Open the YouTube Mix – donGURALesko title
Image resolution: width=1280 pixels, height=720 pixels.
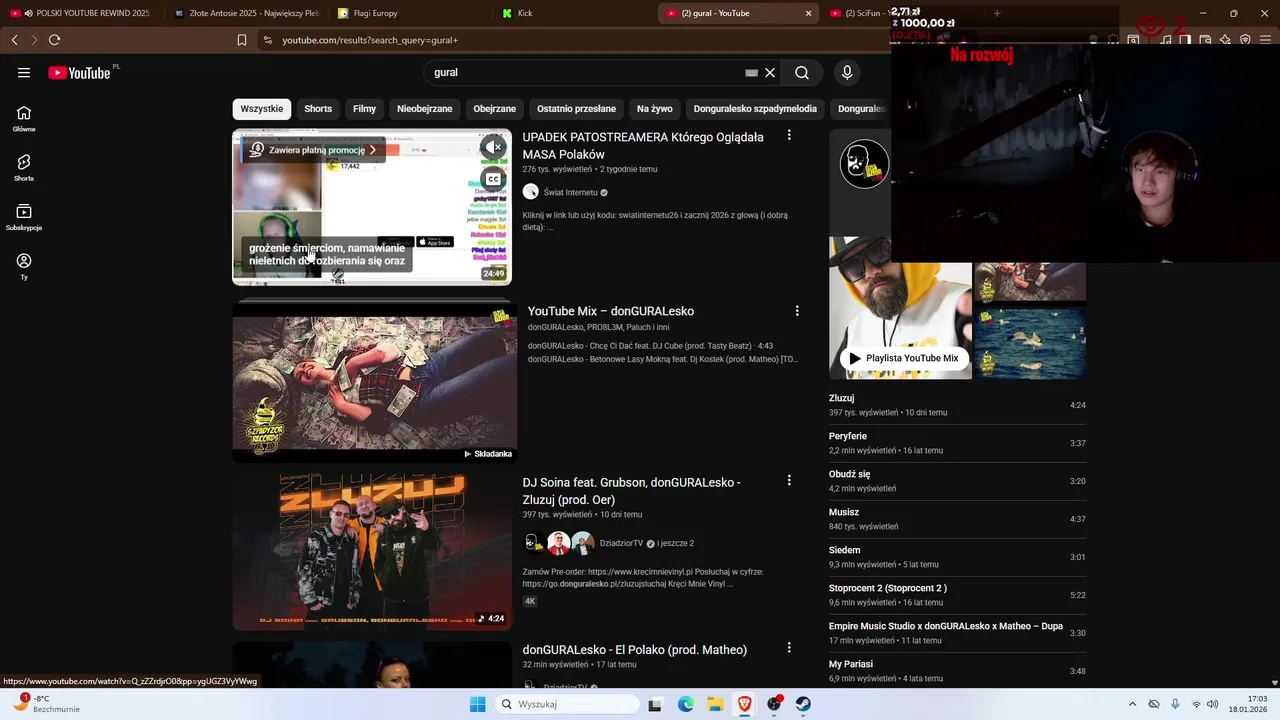point(610,311)
